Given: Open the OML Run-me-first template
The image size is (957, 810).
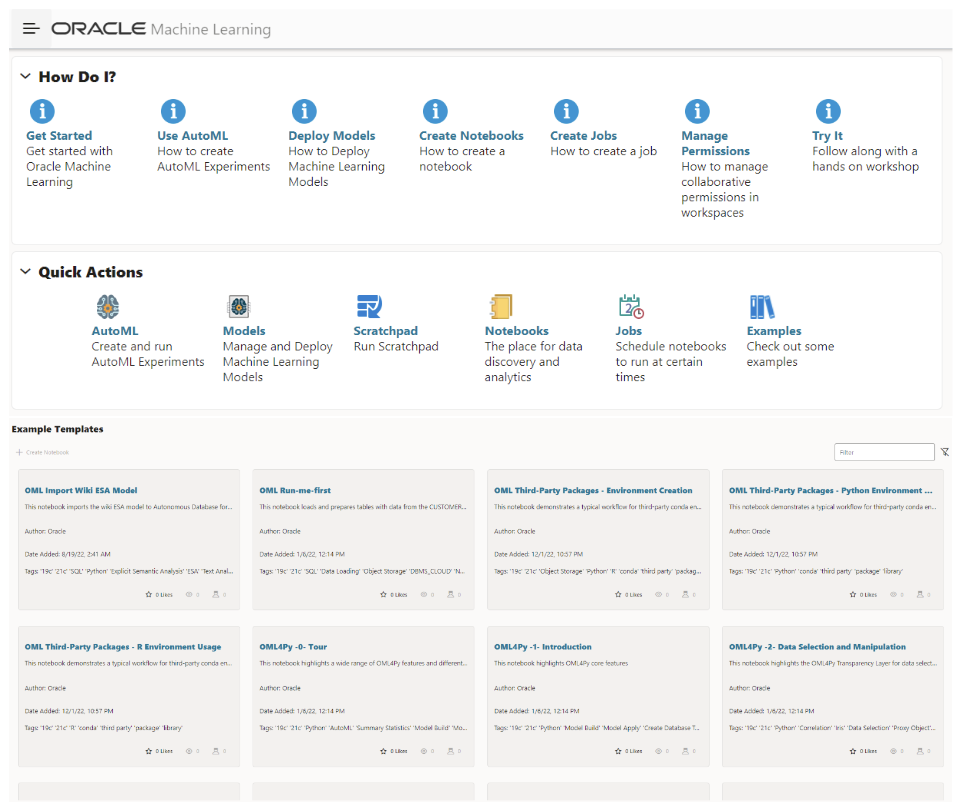Looking at the screenshot, I should pos(295,490).
